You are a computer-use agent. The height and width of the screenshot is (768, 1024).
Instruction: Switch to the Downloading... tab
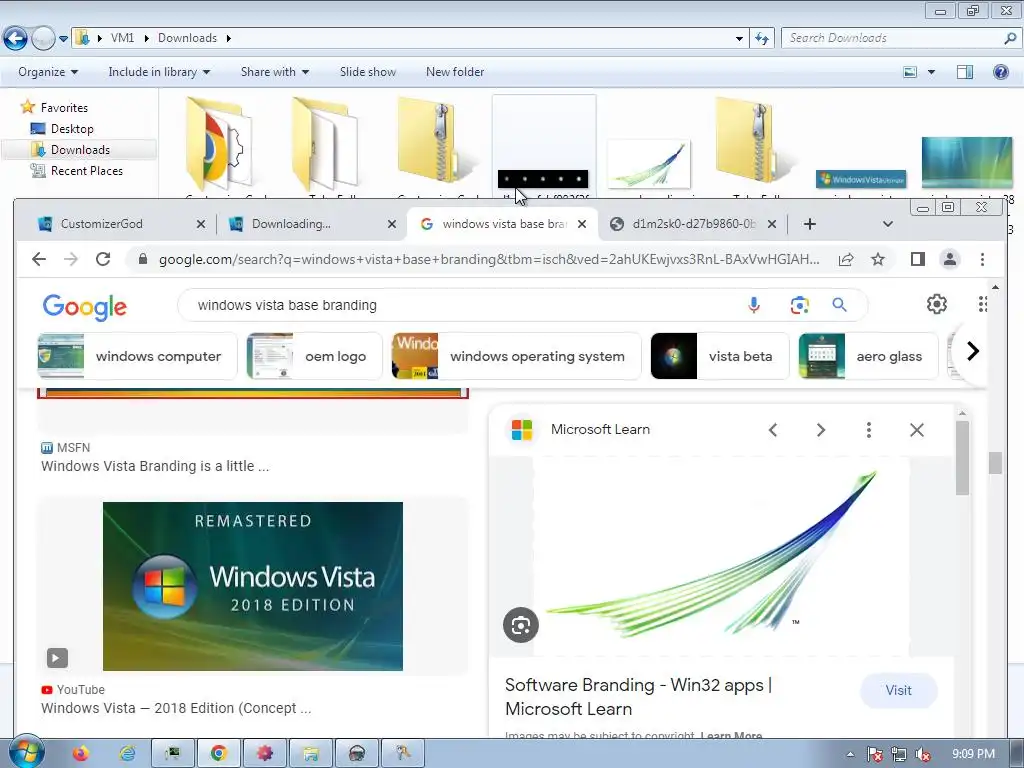[310, 224]
